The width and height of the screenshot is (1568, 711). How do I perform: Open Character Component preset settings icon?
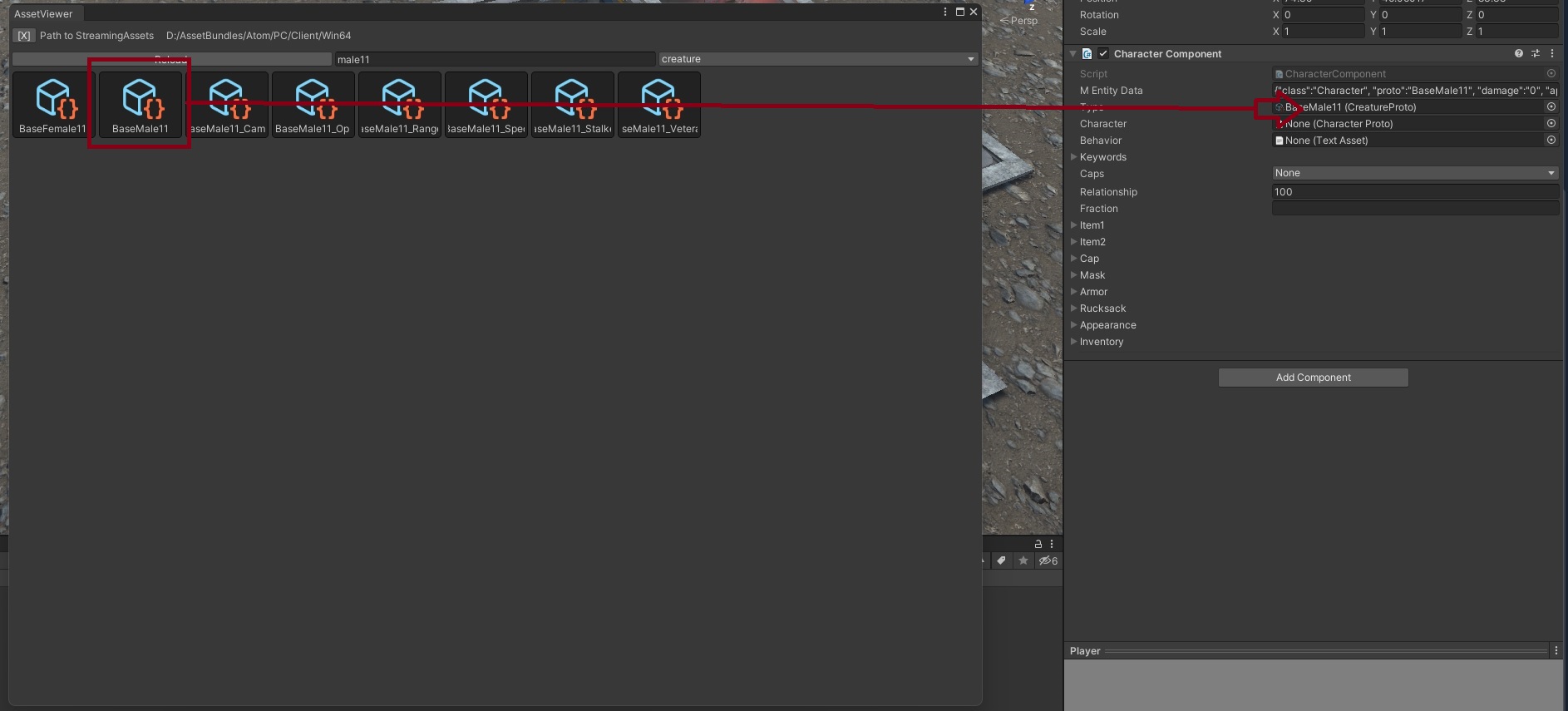(1536, 53)
